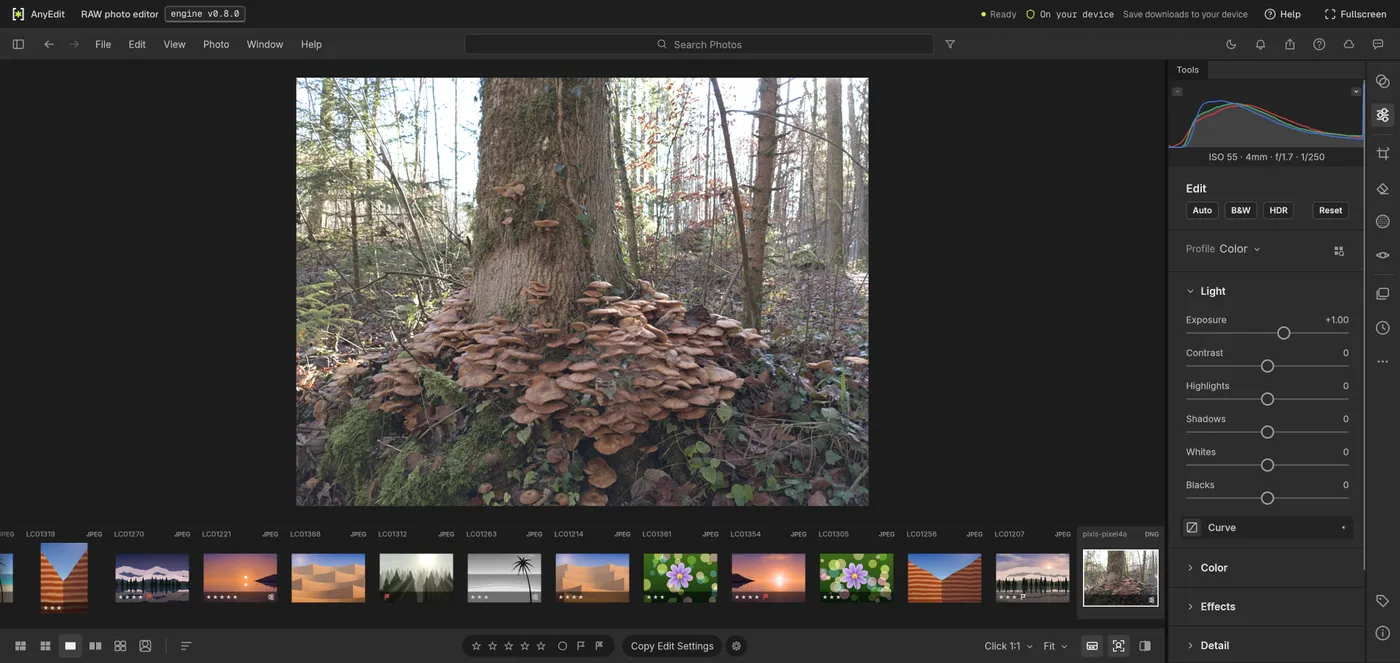Toggle the face detection overlay button
This screenshot has height=663, width=1400.
[x=1118, y=646]
